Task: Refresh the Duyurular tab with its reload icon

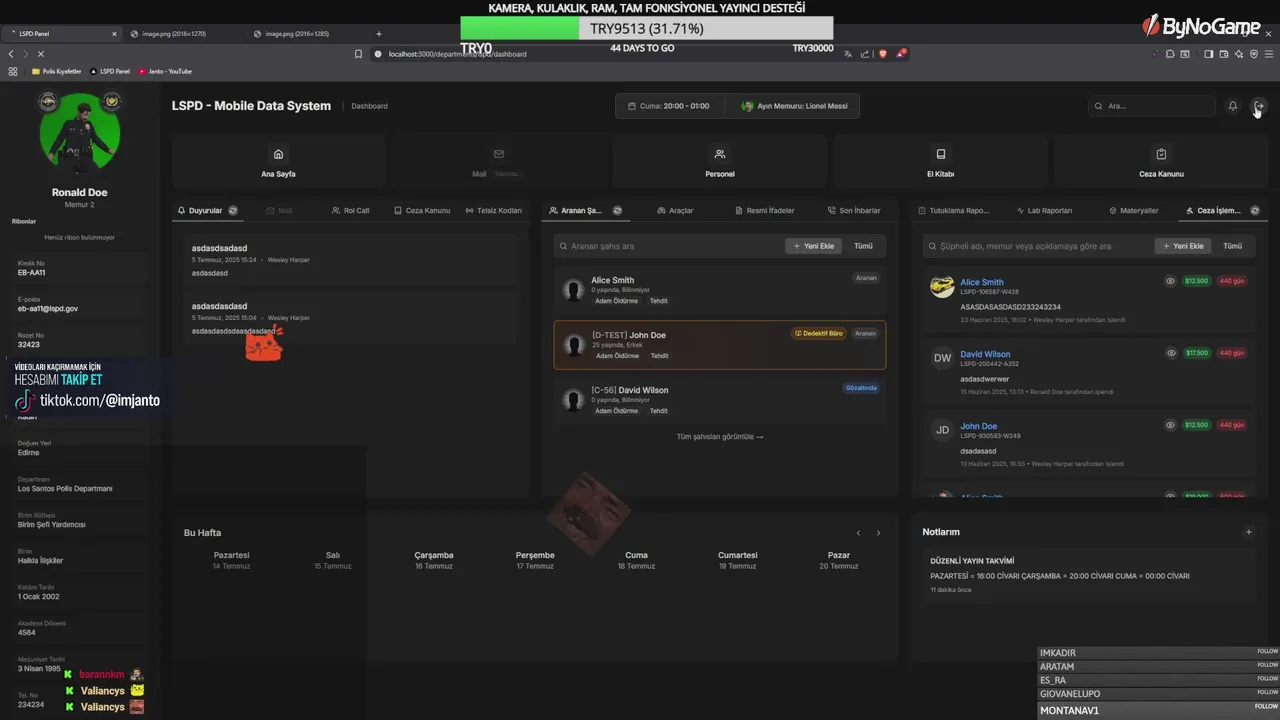Action: pos(233,211)
